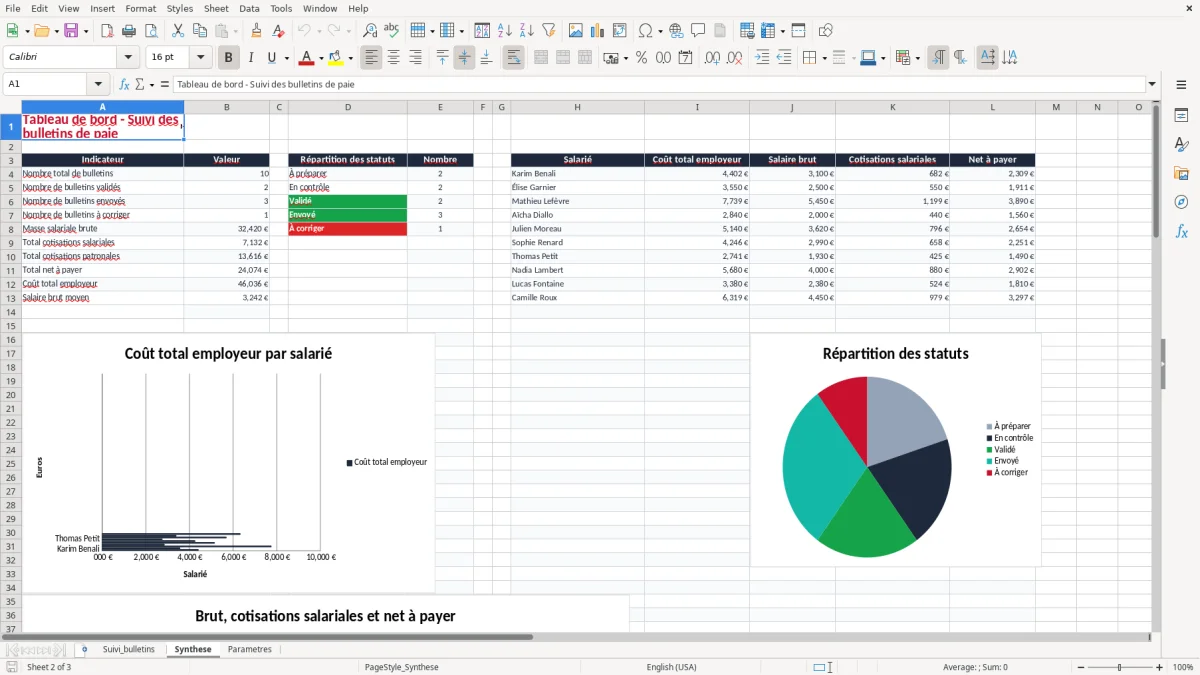Apply the red Font Color swatch
The image size is (1200, 675).
click(x=306, y=58)
